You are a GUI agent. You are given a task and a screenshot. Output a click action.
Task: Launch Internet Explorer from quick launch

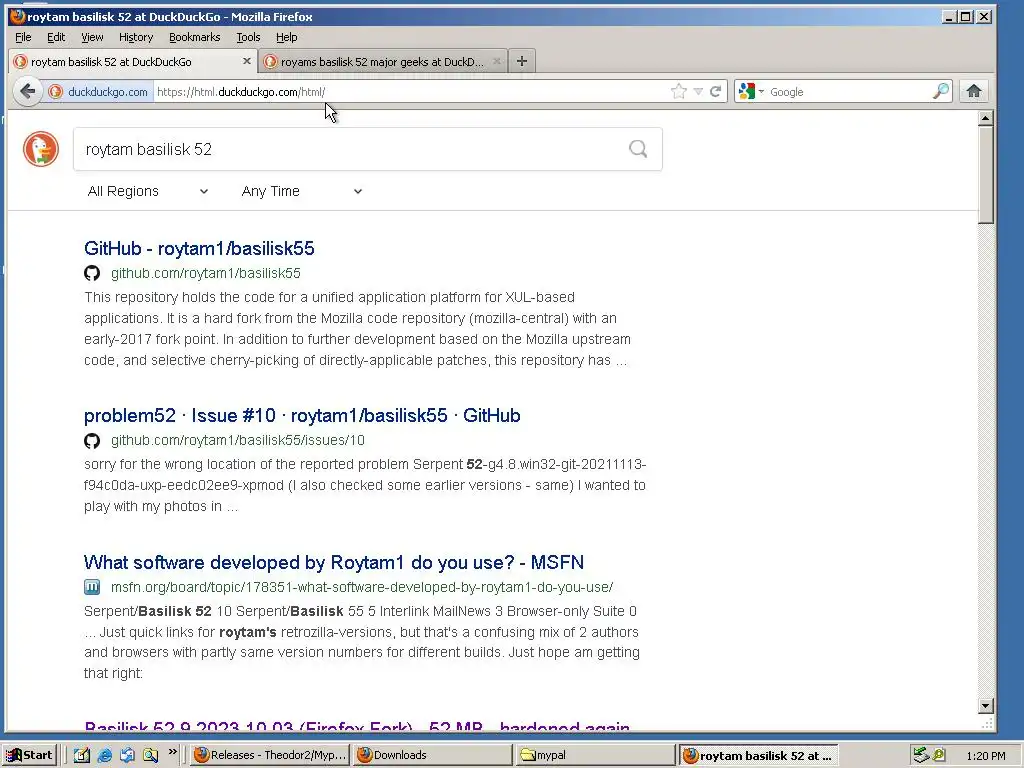(x=104, y=755)
